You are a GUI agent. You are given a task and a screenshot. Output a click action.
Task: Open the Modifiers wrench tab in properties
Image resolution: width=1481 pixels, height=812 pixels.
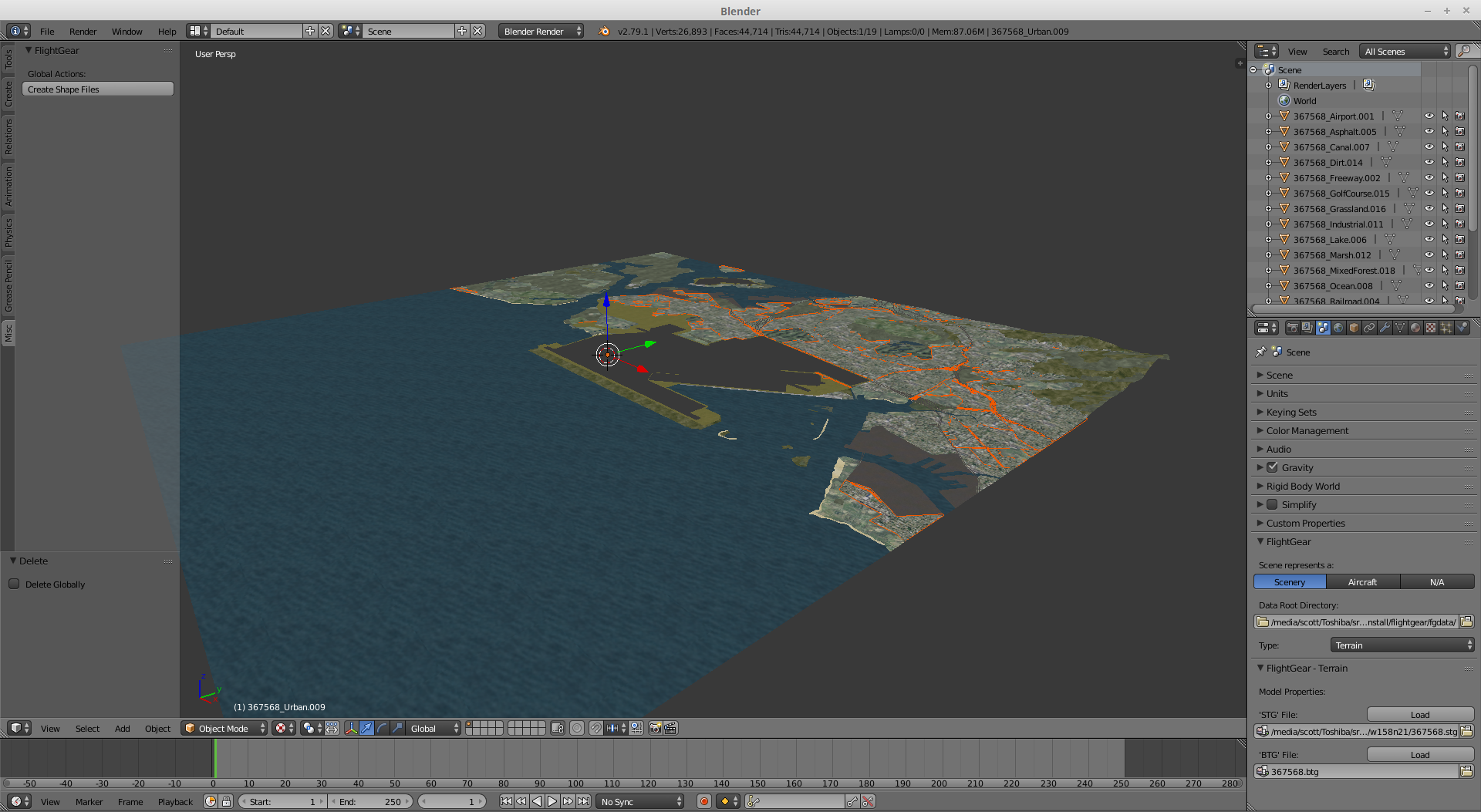[1385, 328]
